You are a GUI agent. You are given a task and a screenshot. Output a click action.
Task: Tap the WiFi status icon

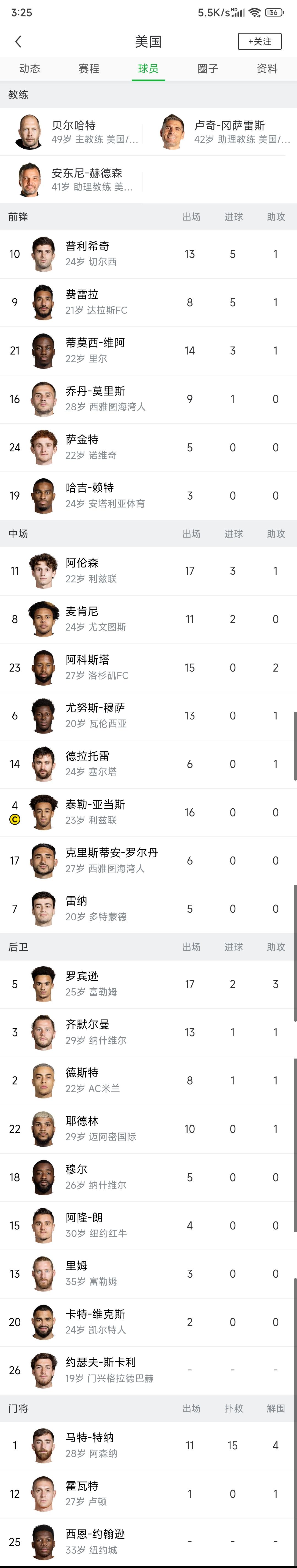255,12
